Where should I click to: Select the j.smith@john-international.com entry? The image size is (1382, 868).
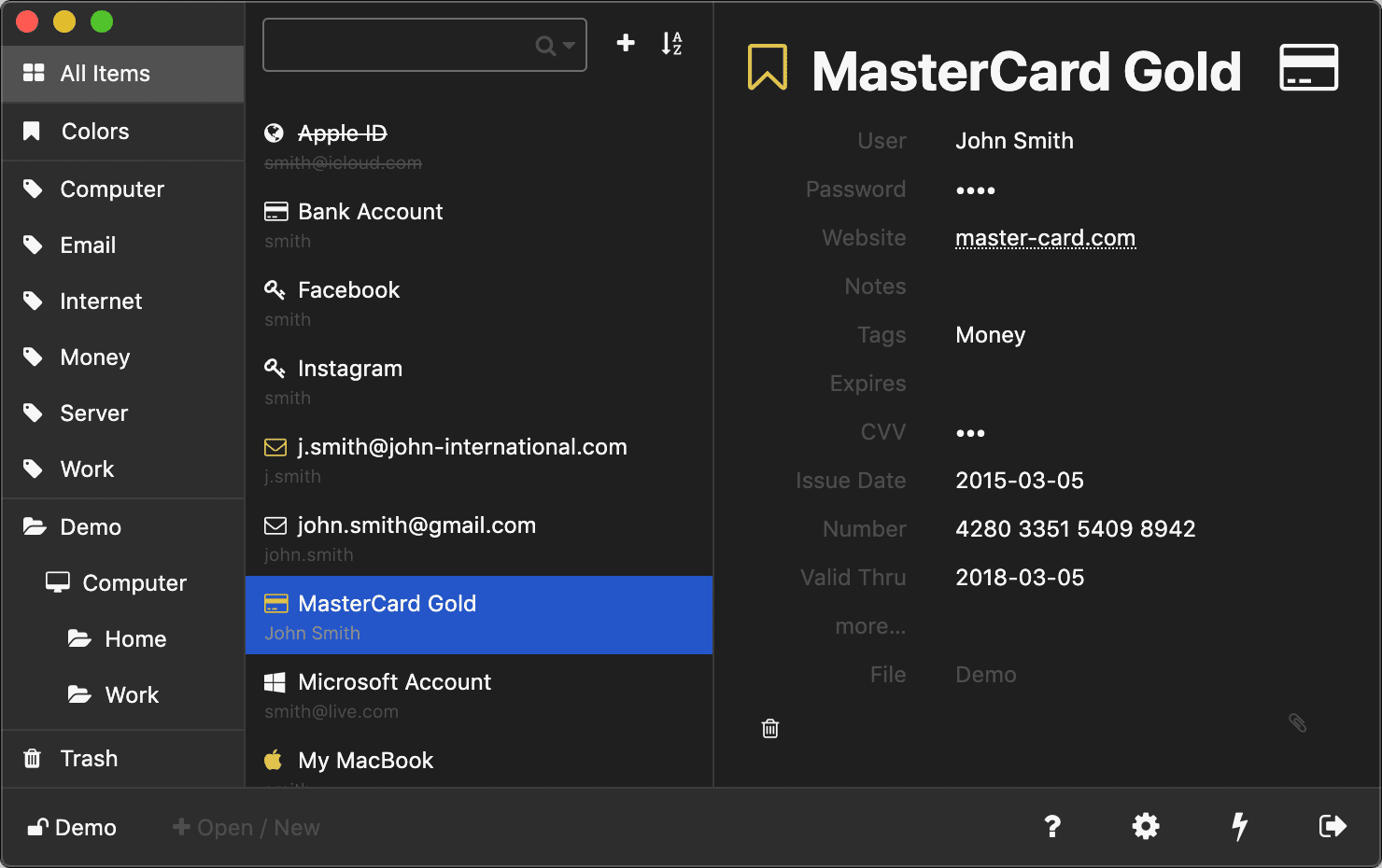(x=479, y=458)
